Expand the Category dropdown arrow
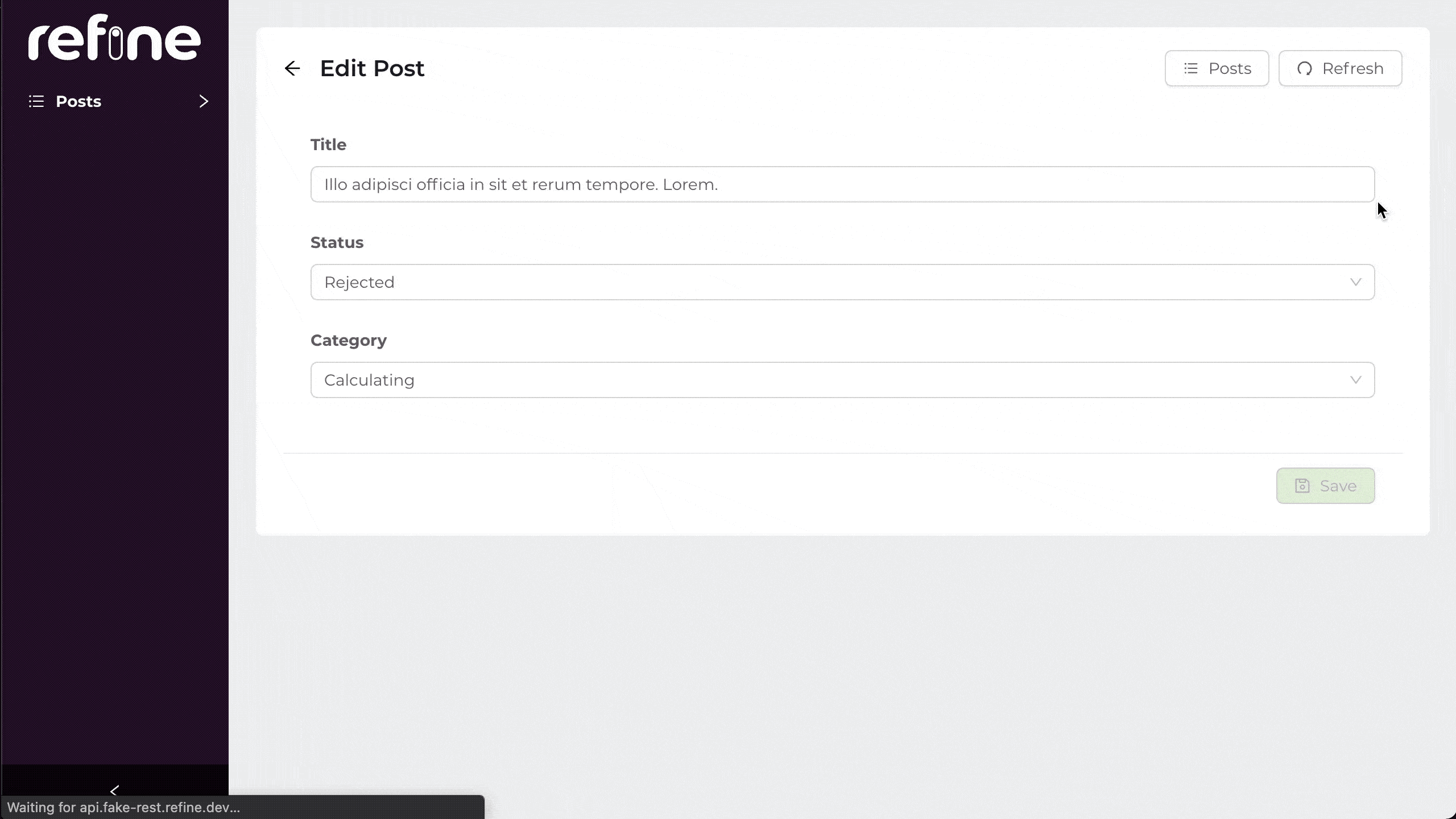 pos(1356,380)
